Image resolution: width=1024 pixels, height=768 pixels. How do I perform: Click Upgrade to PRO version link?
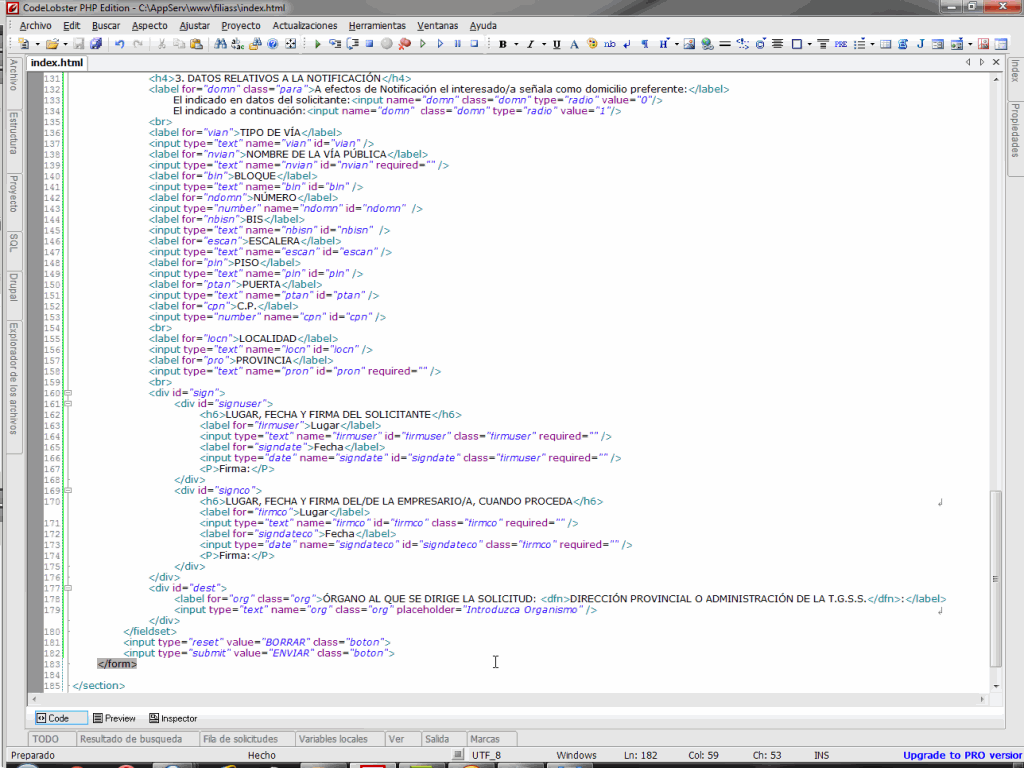[962, 755]
